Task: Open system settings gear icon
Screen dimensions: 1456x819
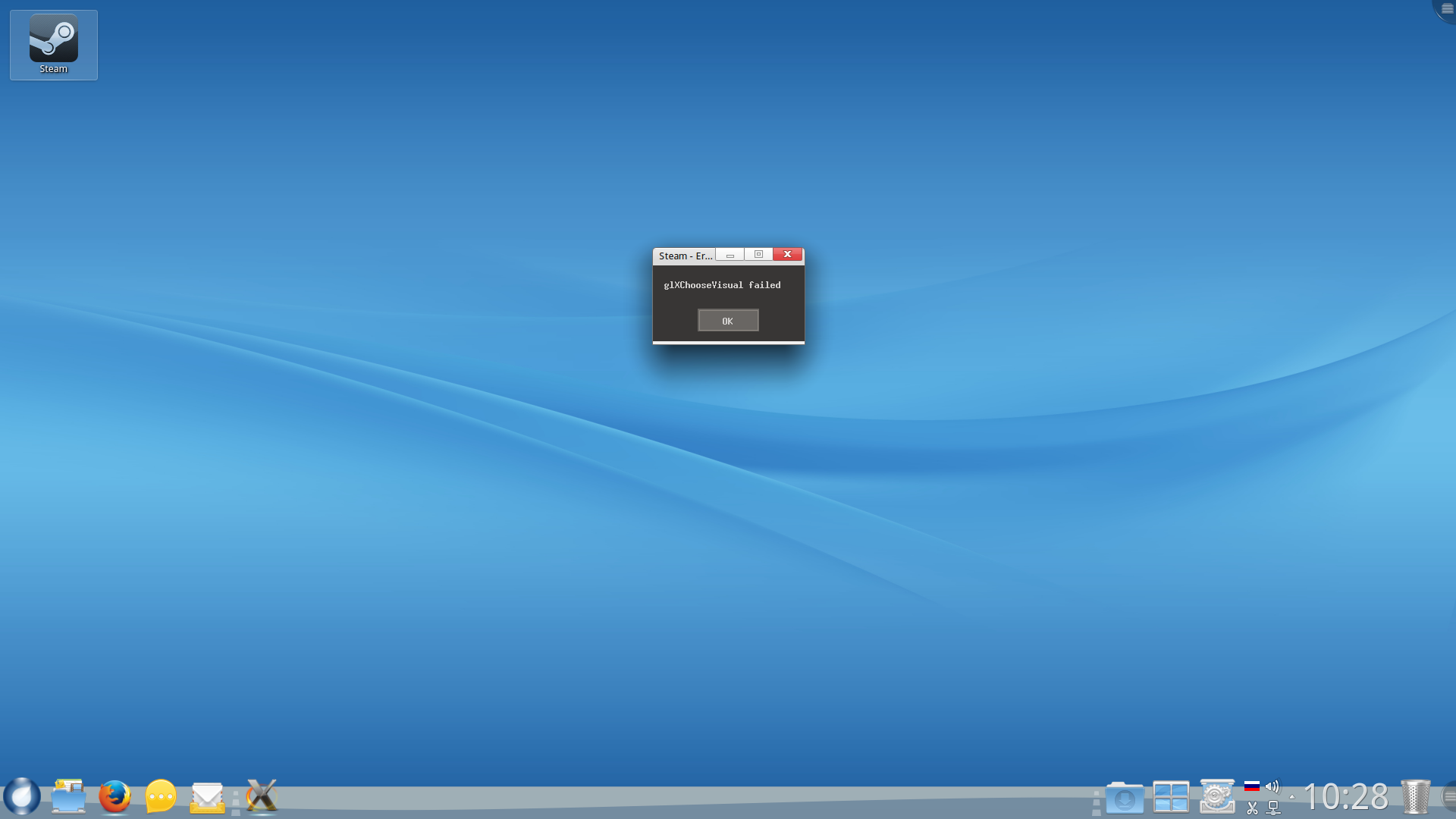Action: [x=1217, y=796]
